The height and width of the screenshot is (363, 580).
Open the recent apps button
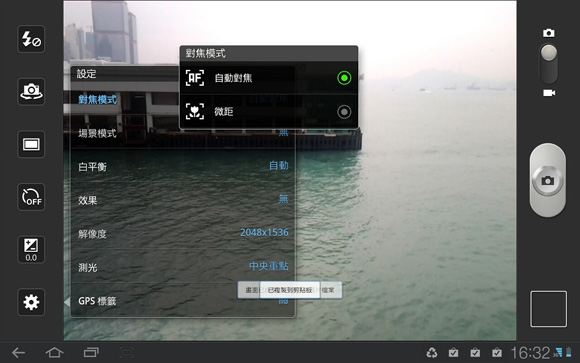coord(91,352)
